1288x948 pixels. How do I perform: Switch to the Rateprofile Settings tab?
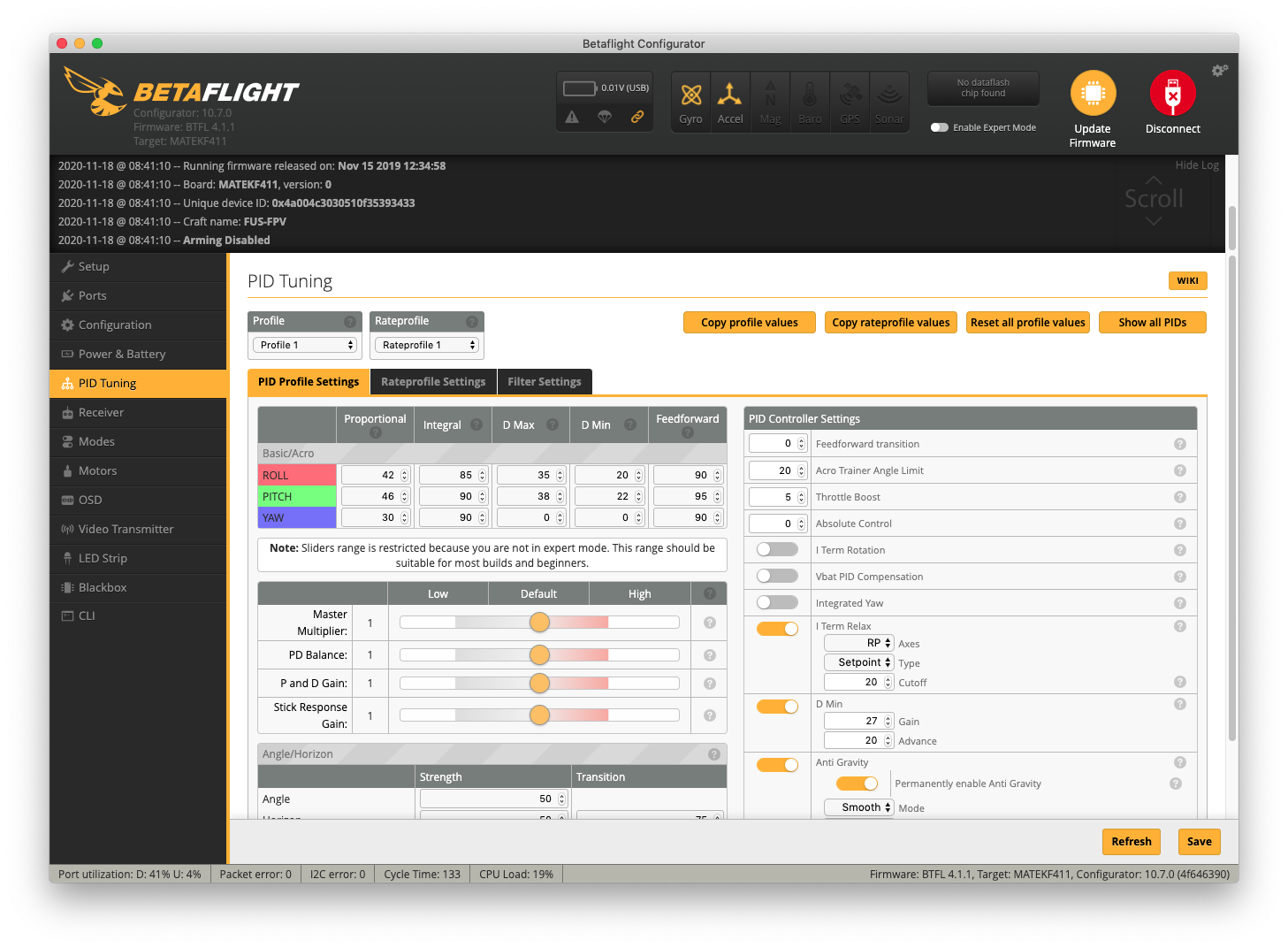click(x=433, y=382)
